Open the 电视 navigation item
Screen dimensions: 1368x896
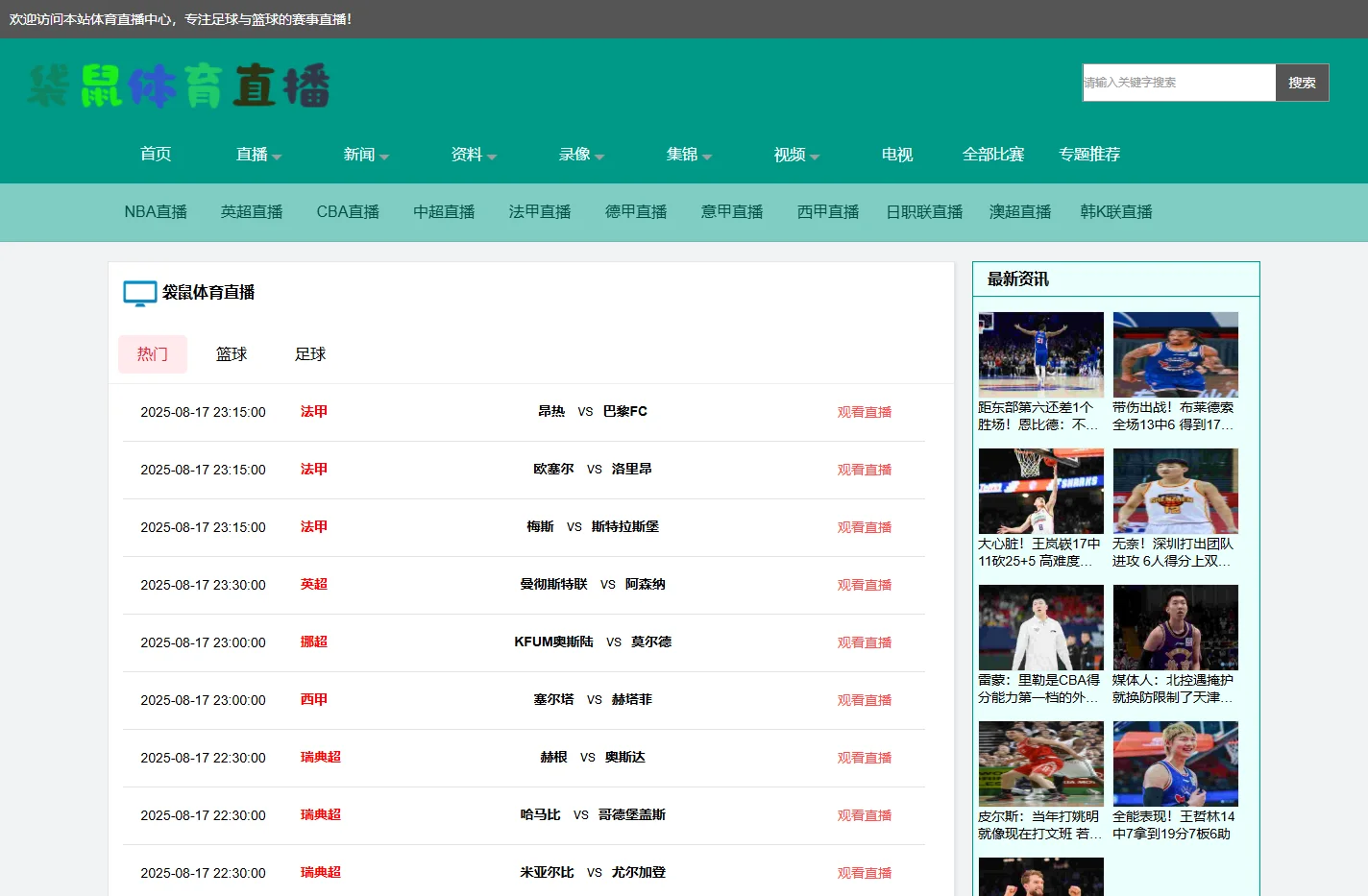897,155
